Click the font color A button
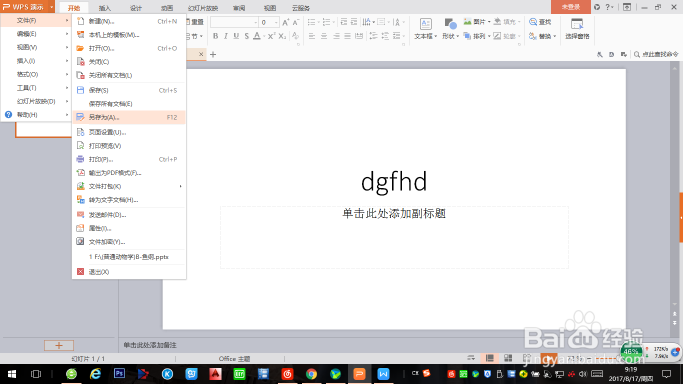 [257, 36]
